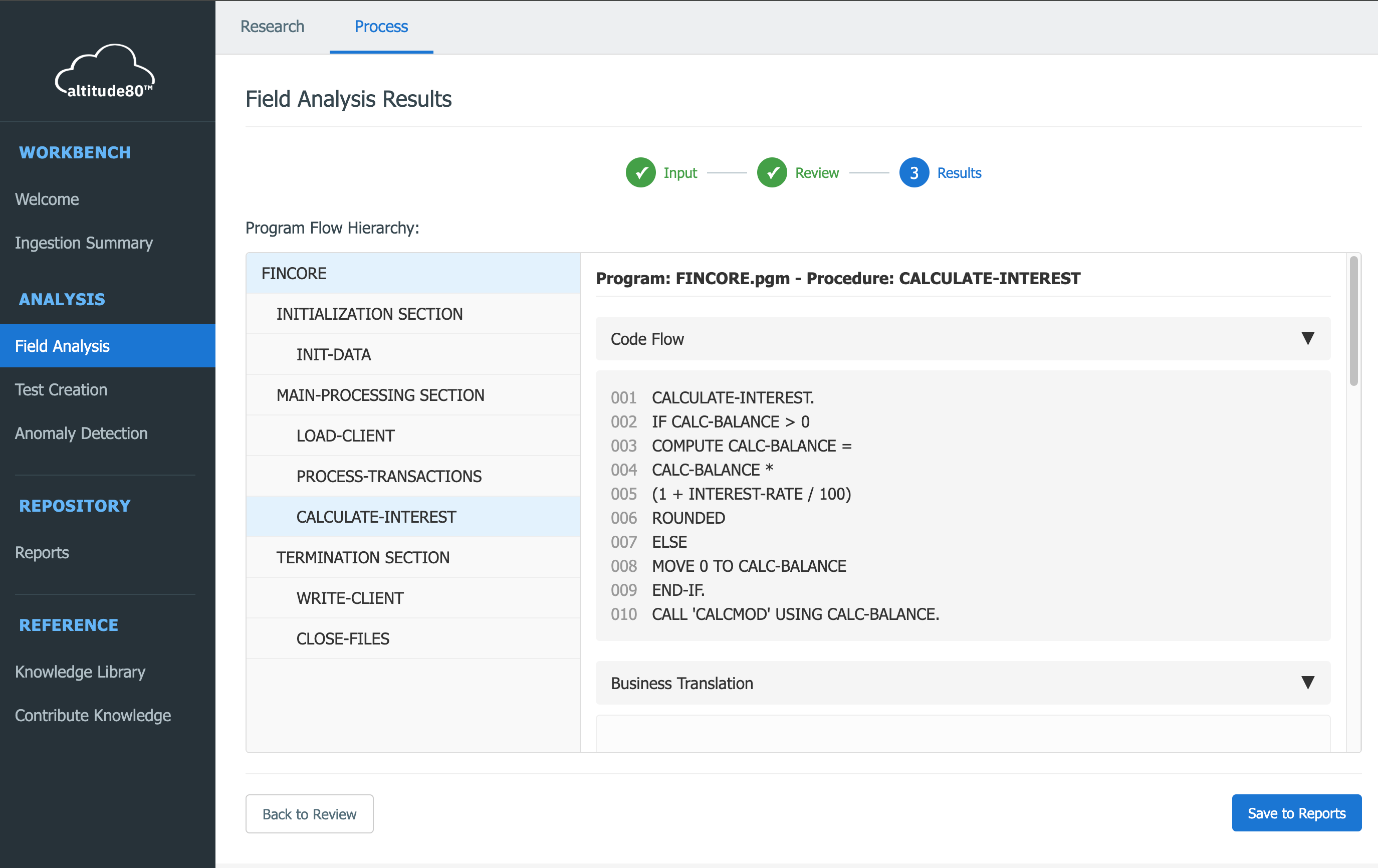Click the Program: FINCORE.pgm procedure heading

pyautogui.click(x=838, y=278)
